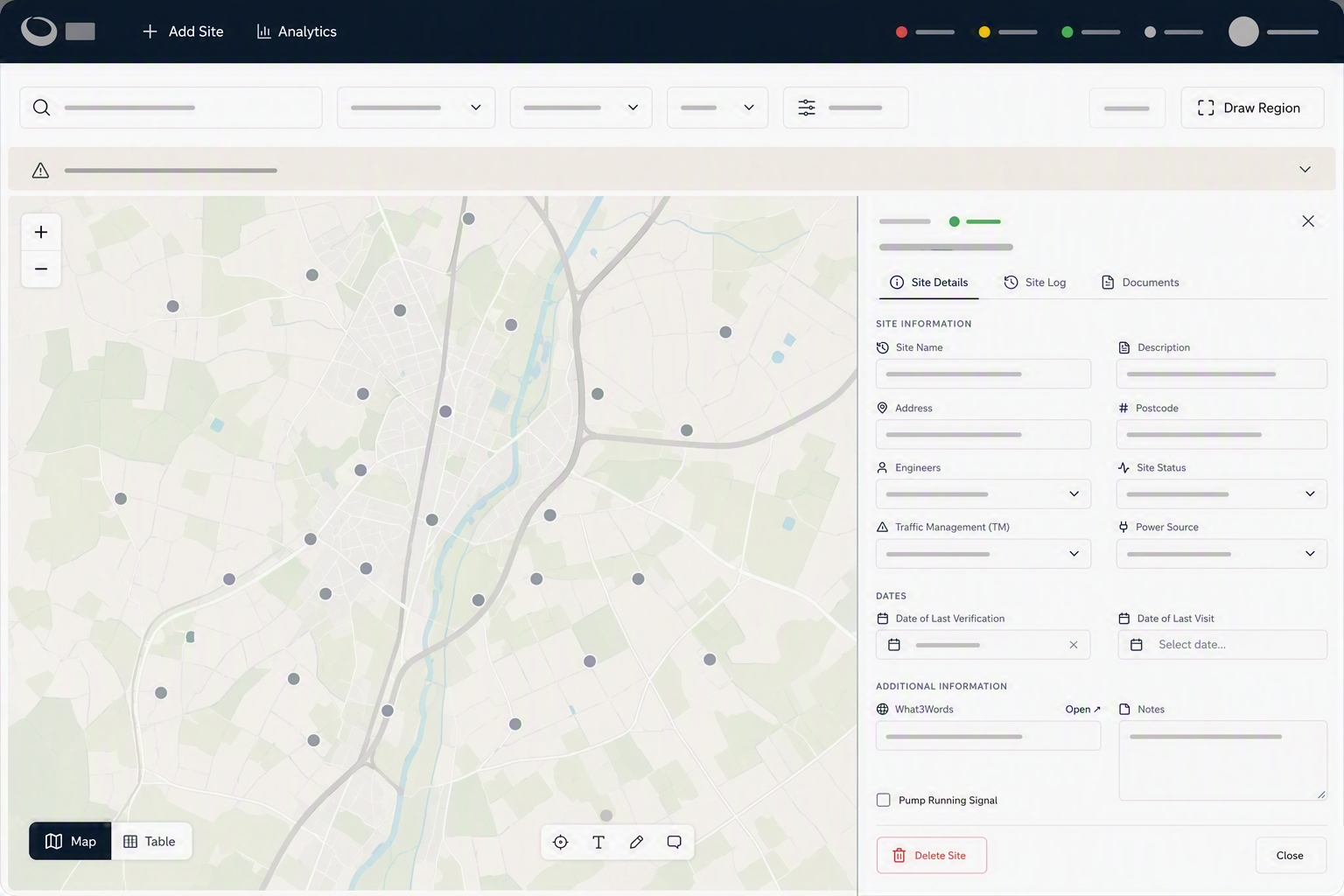The height and width of the screenshot is (896, 1344).
Task: Click the button left of Draw Region
Action: (x=1127, y=108)
